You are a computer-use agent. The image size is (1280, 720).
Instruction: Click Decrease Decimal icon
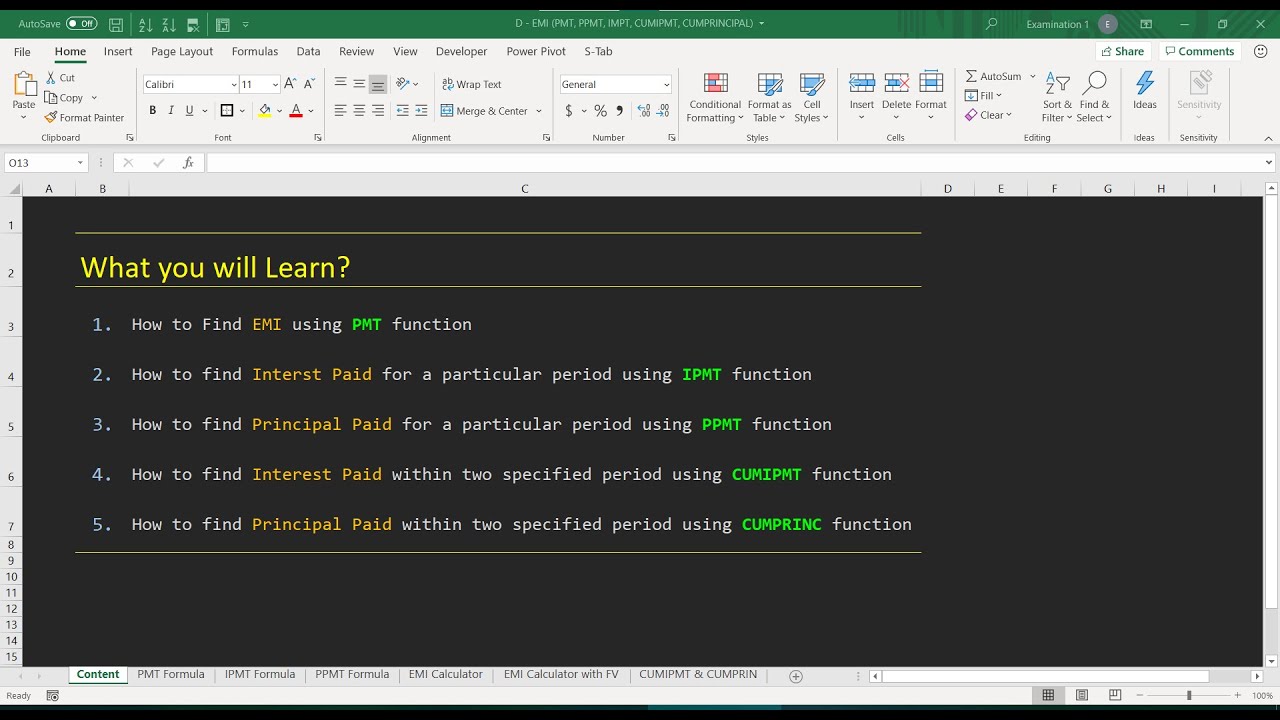point(664,111)
